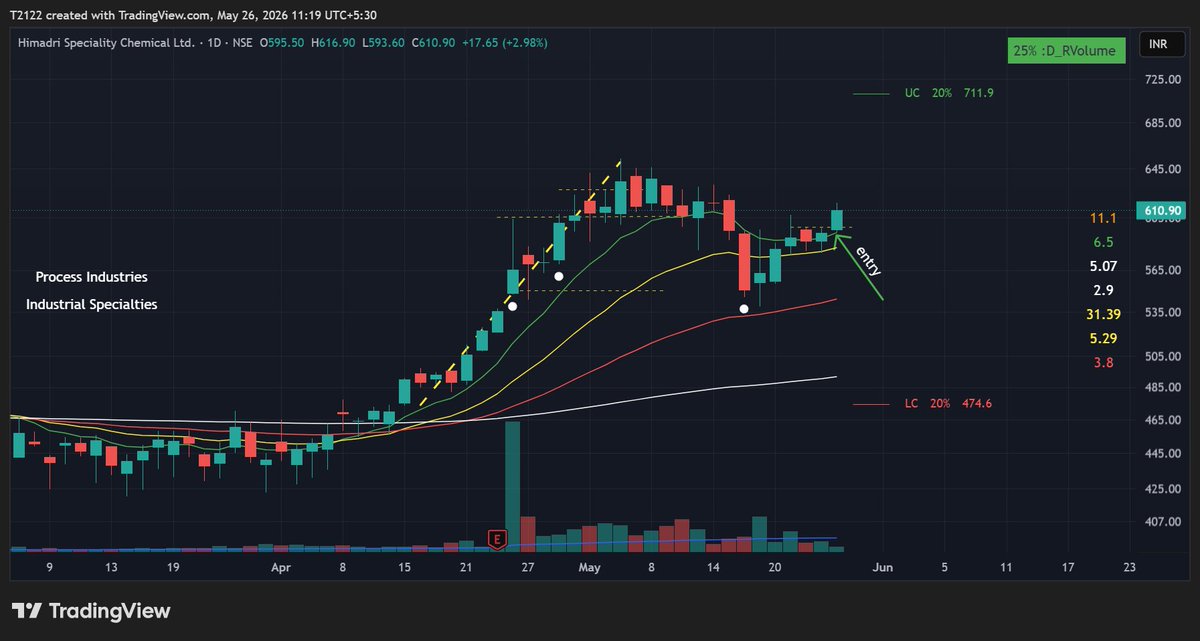
Task: Select the close value C610.90 in header
Action: [433, 43]
